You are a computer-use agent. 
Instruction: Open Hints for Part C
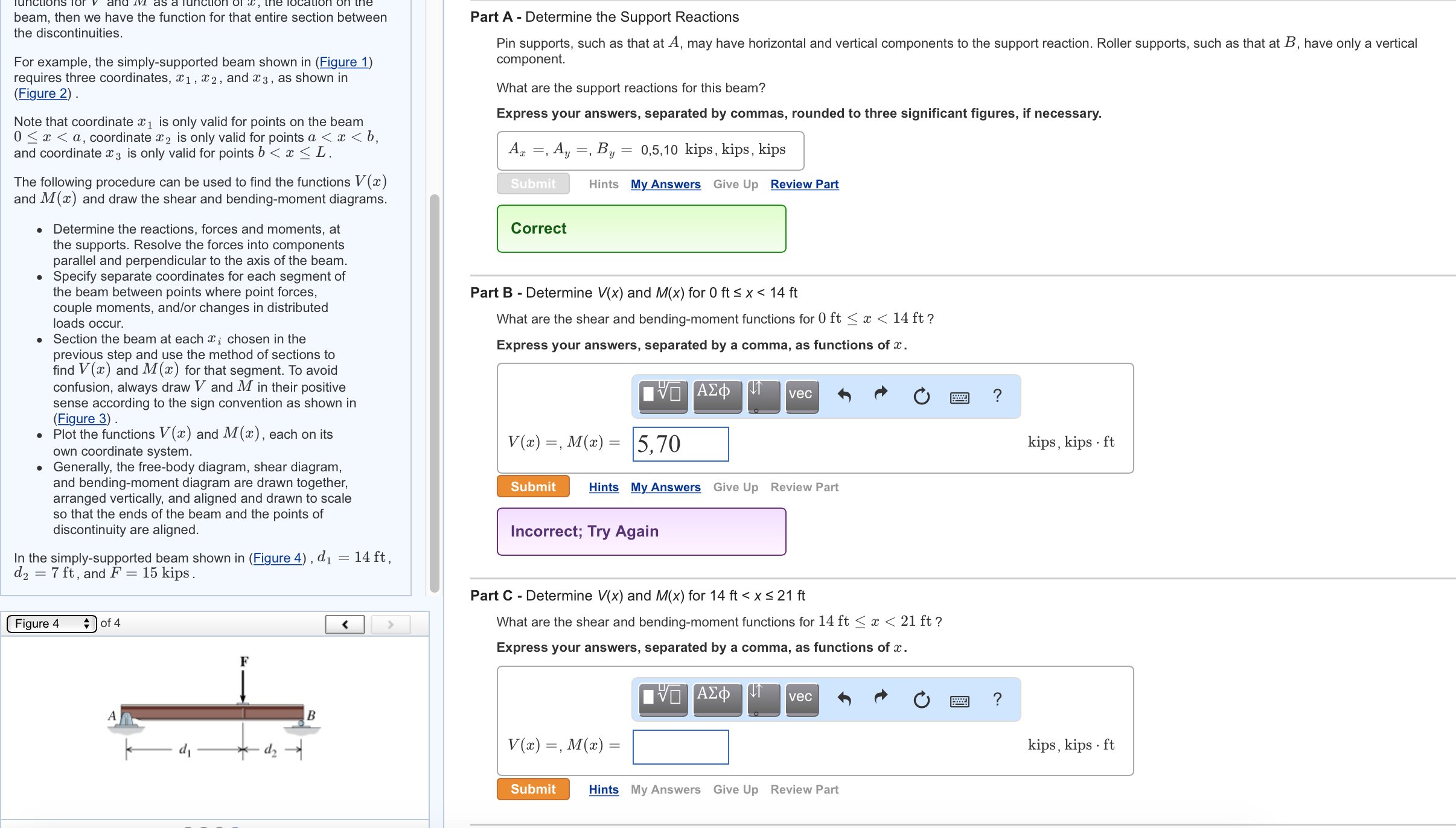click(604, 789)
